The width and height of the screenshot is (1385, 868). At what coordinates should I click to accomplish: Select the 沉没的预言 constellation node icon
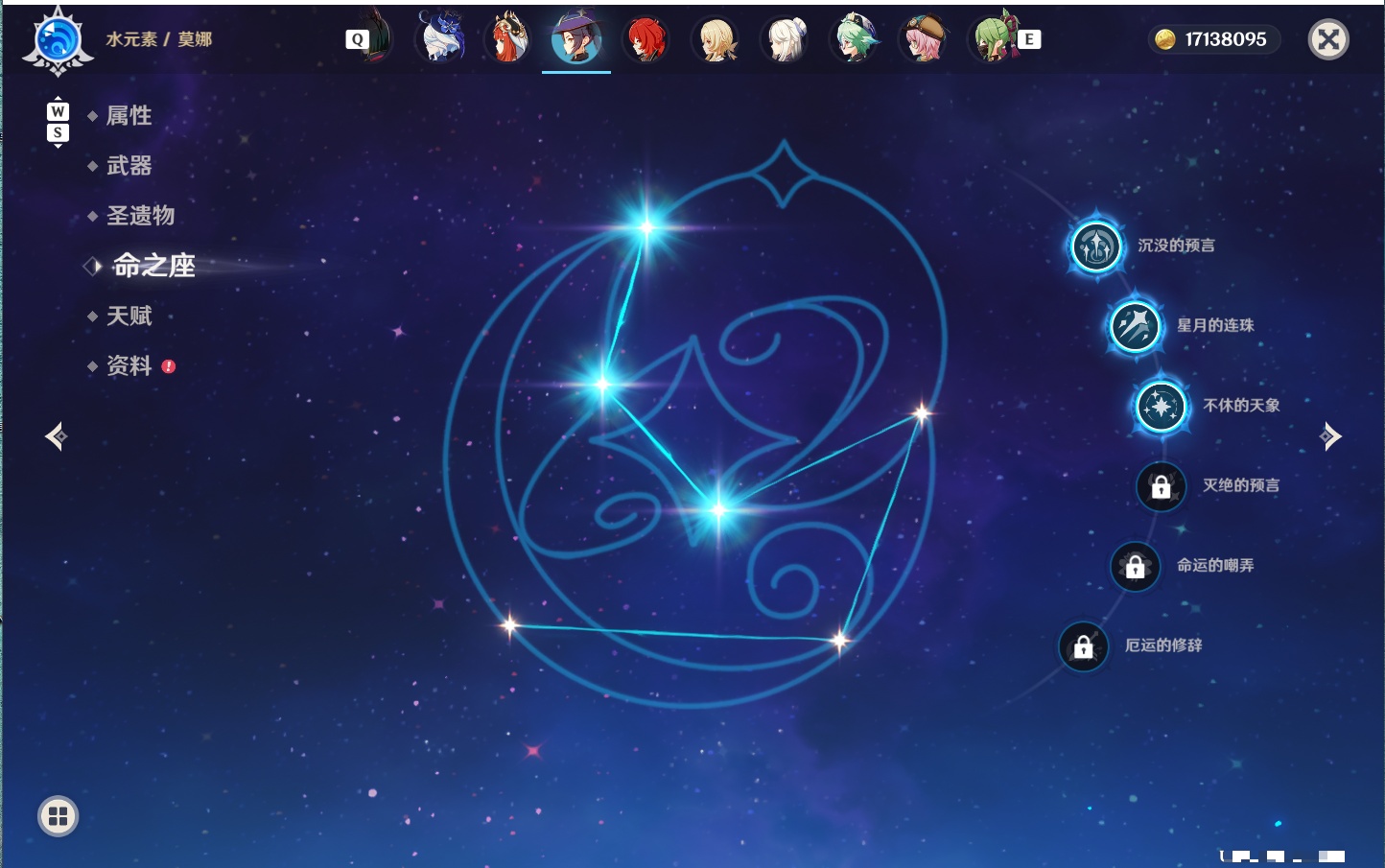[x=1096, y=246]
